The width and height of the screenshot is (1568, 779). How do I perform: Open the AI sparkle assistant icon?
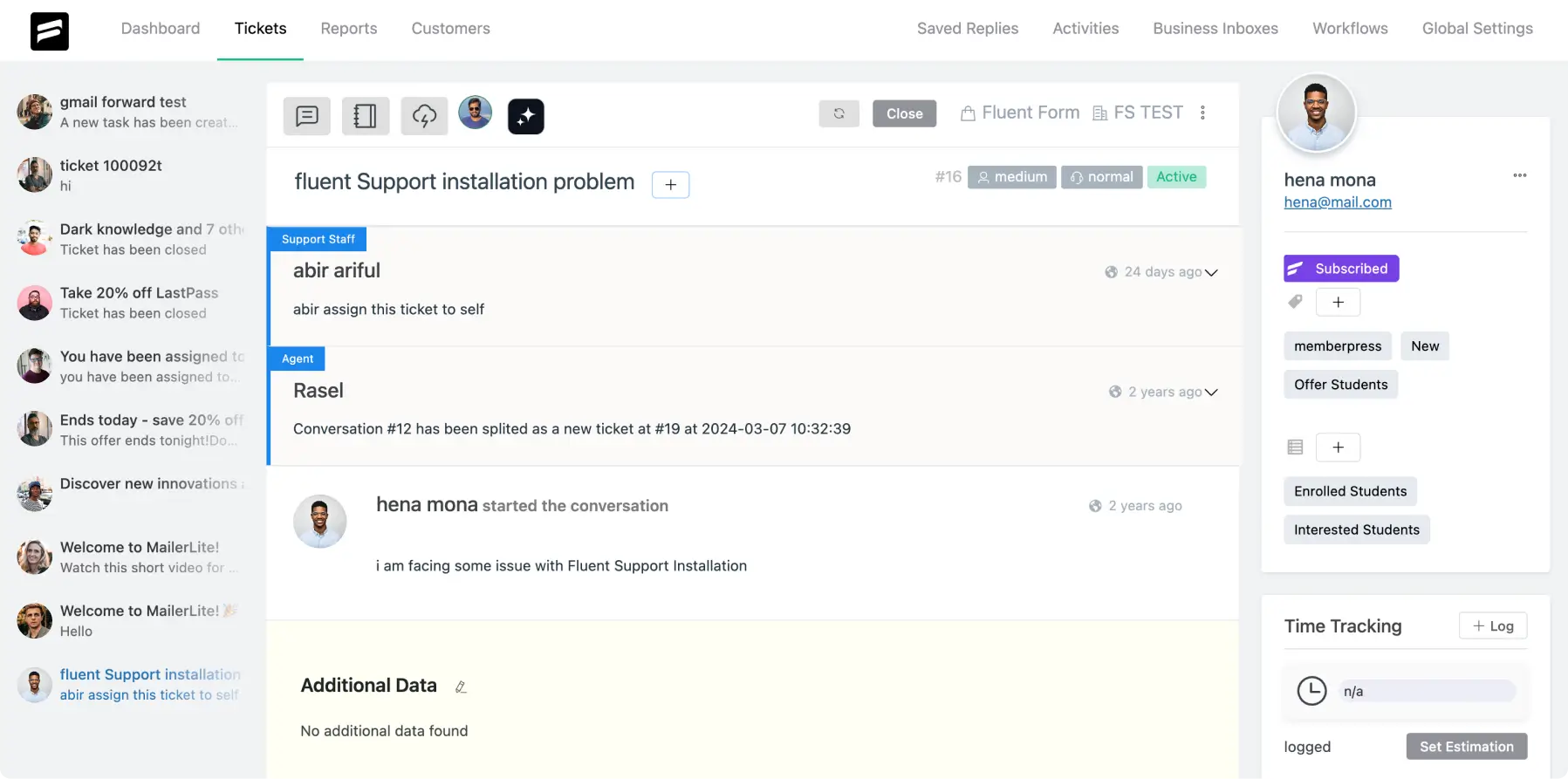pos(526,116)
